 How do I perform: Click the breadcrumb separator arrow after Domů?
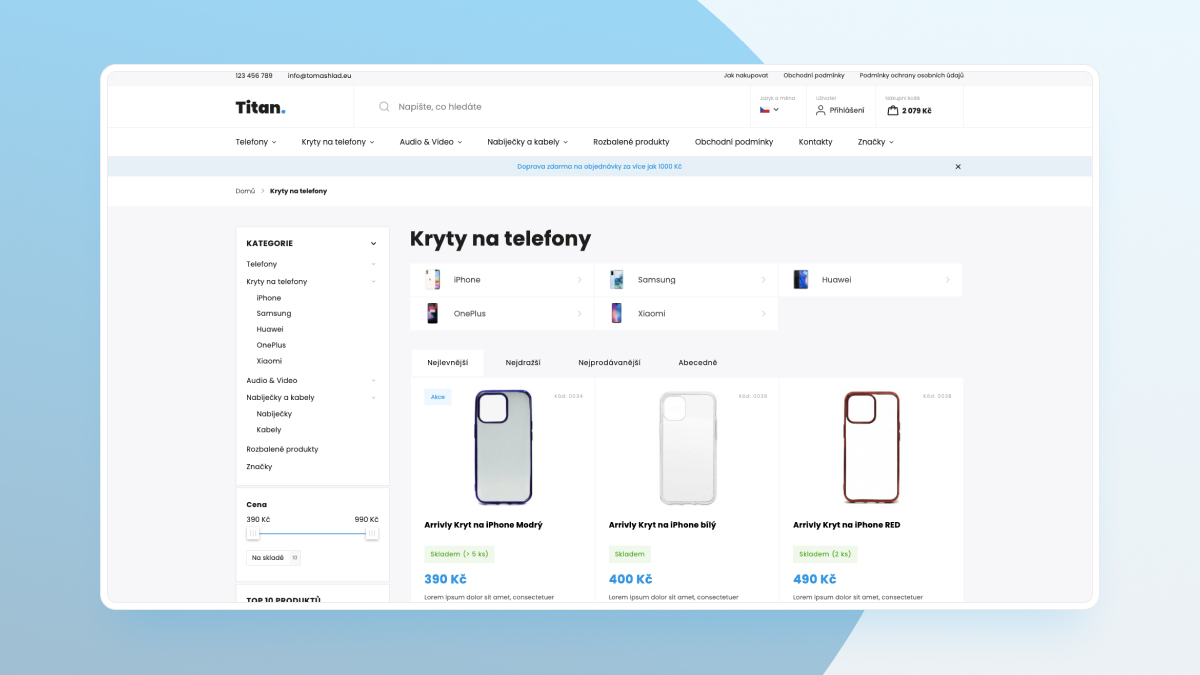[x=263, y=191]
